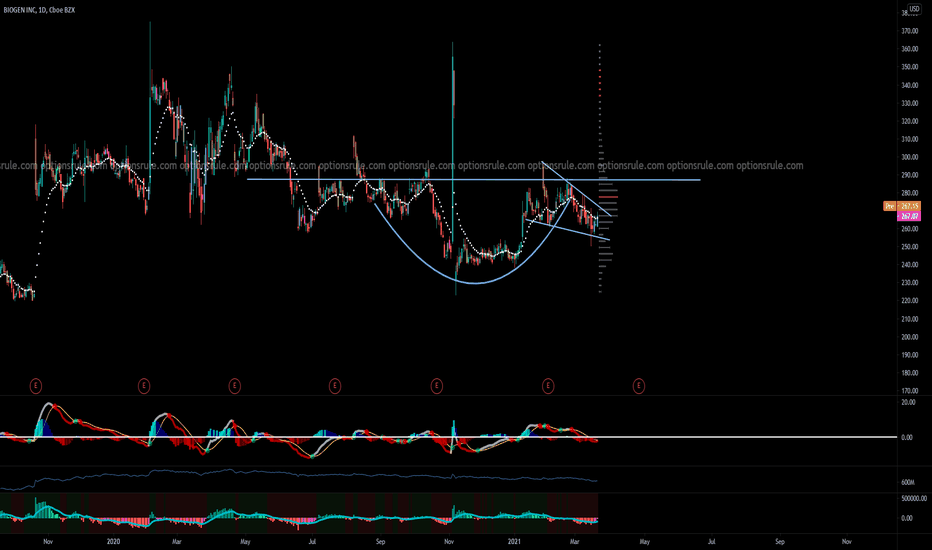Click the 230.00 price axis label
Screen dimensions: 932x550
coord(910,283)
